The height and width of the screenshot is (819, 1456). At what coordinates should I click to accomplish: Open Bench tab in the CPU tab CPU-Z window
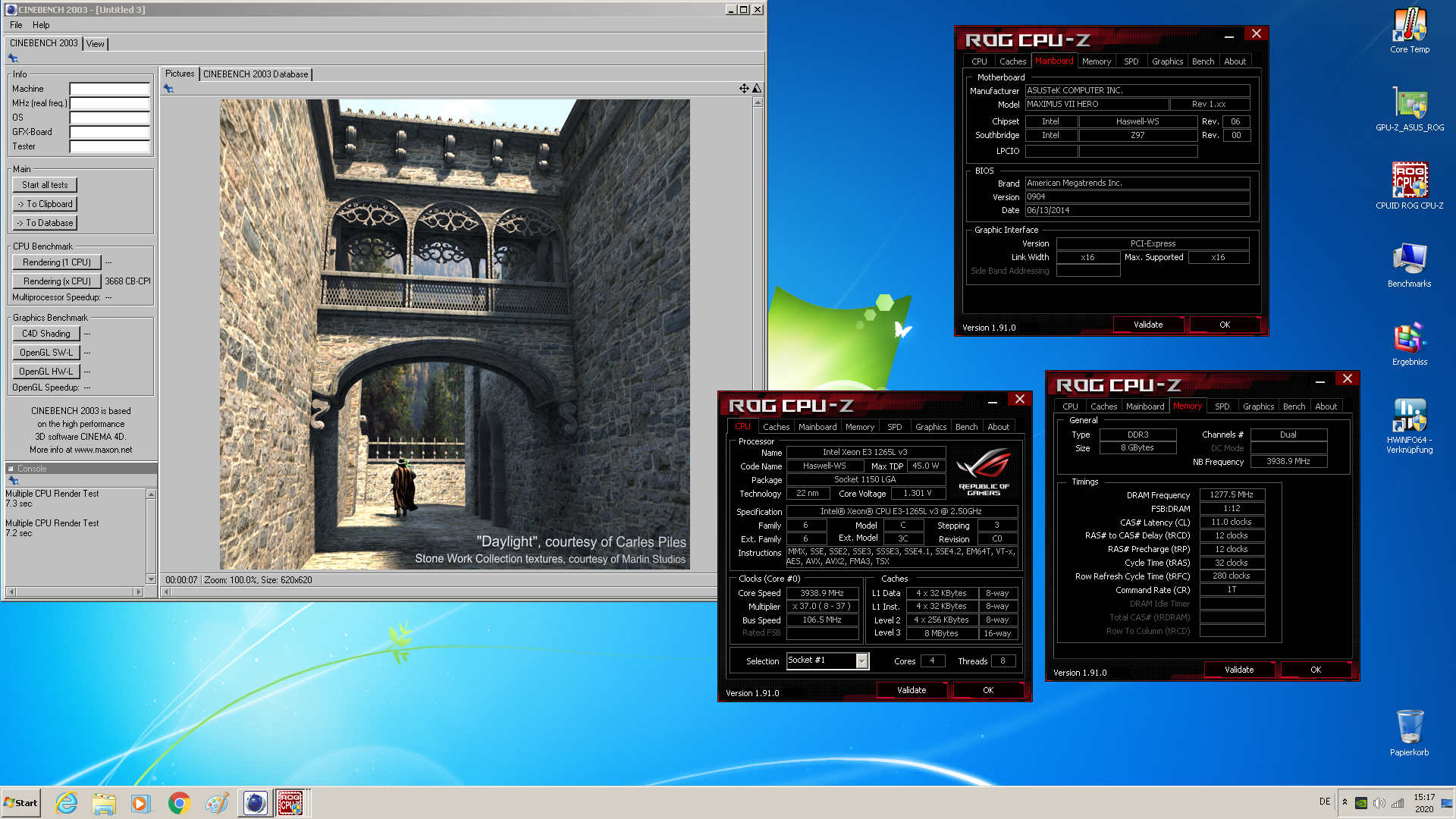click(966, 427)
